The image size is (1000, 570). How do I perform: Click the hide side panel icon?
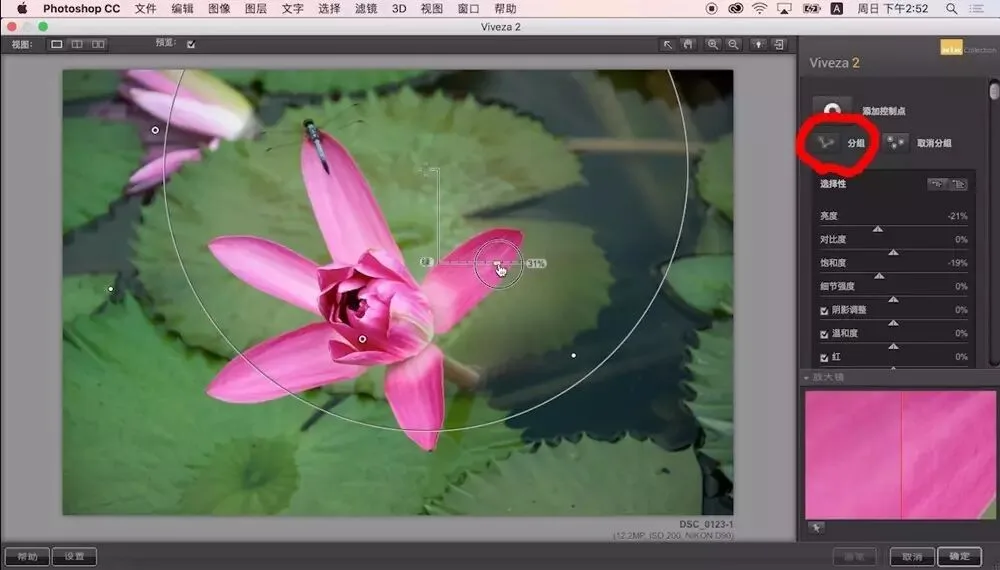779,44
